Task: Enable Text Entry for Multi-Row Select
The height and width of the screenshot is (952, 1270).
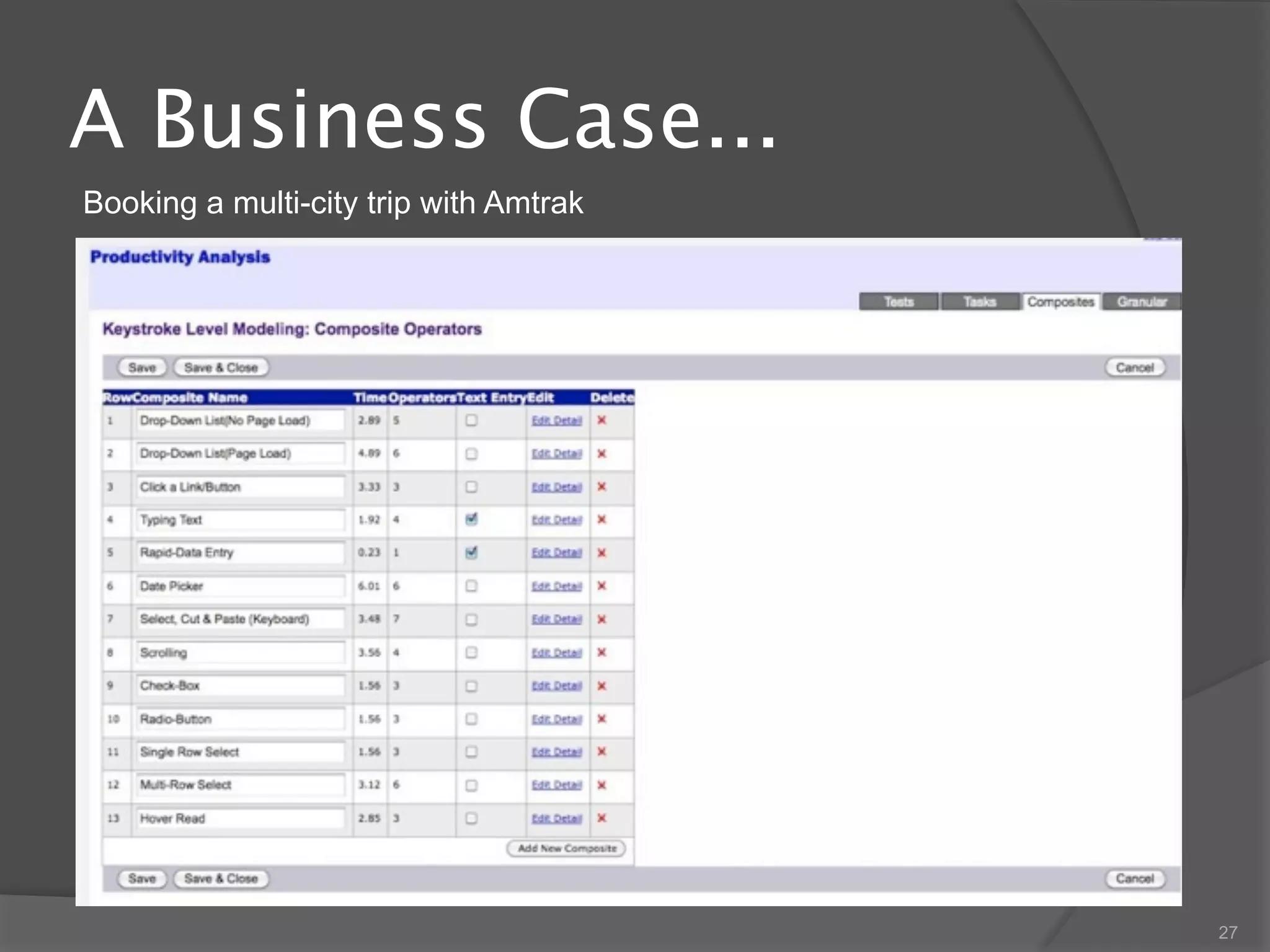Action: click(x=471, y=785)
